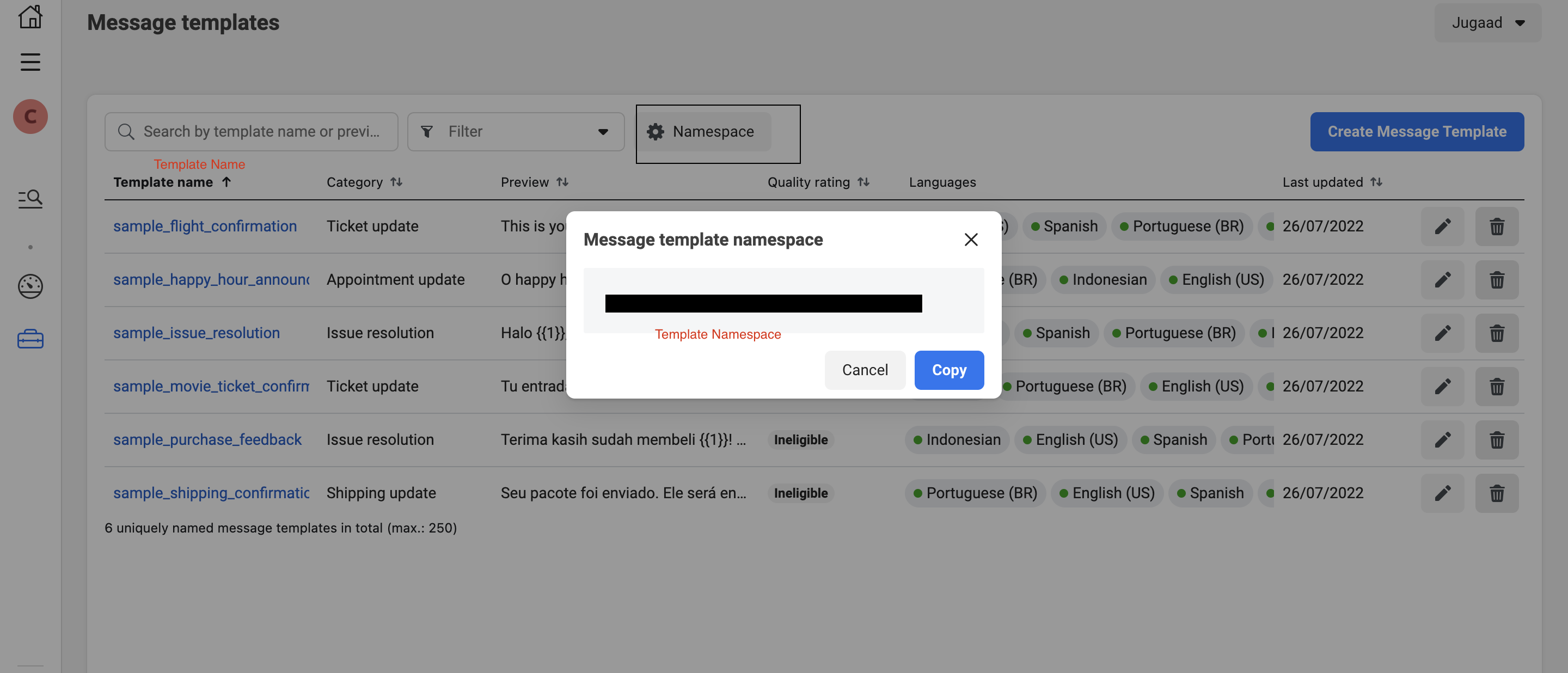Image resolution: width=1568 pixels, height=673 pixels.
Task: Open the dashboard gauge icon in sidebar
Action: tap(30, 286)
